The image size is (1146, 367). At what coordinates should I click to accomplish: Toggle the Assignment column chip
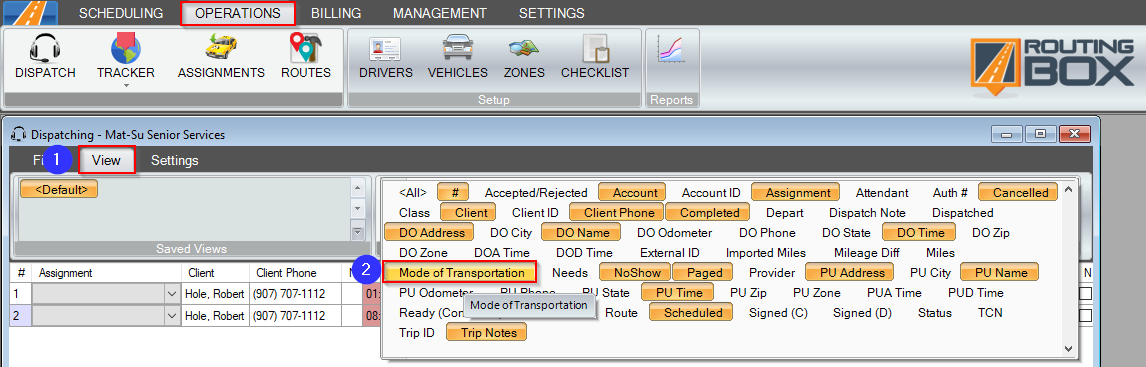click(796, 192)
